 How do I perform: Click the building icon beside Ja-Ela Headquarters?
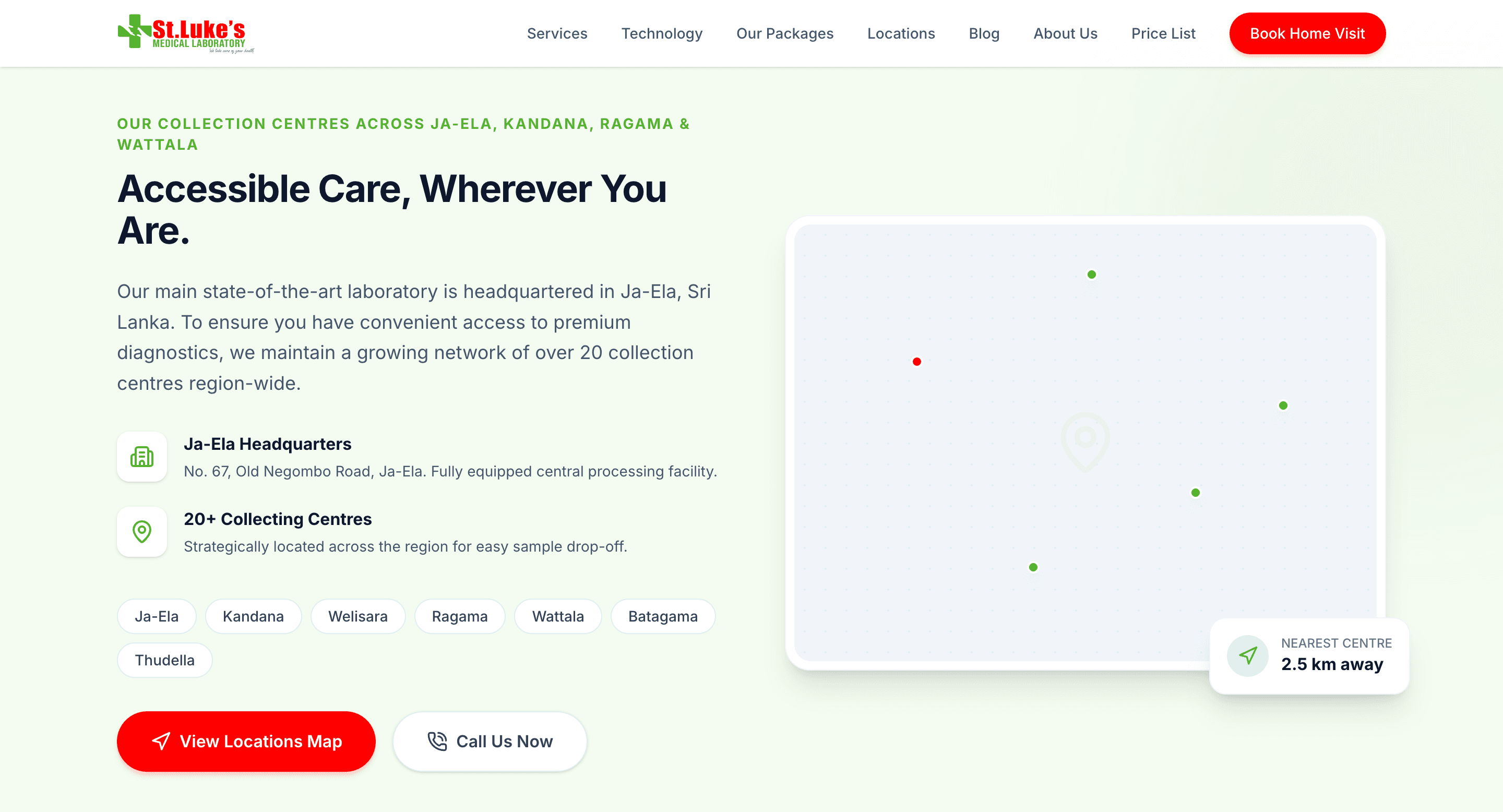click(142, 457)
